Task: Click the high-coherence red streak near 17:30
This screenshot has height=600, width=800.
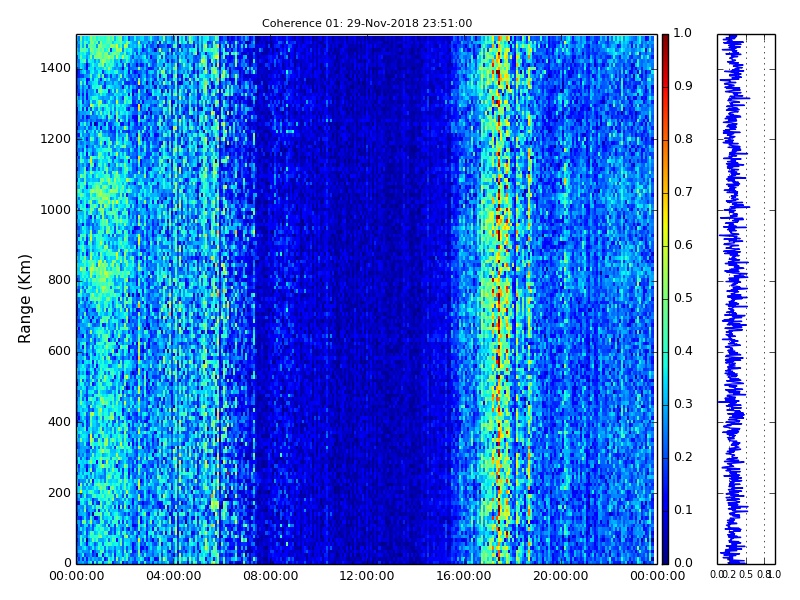Action: coord(499,299)
